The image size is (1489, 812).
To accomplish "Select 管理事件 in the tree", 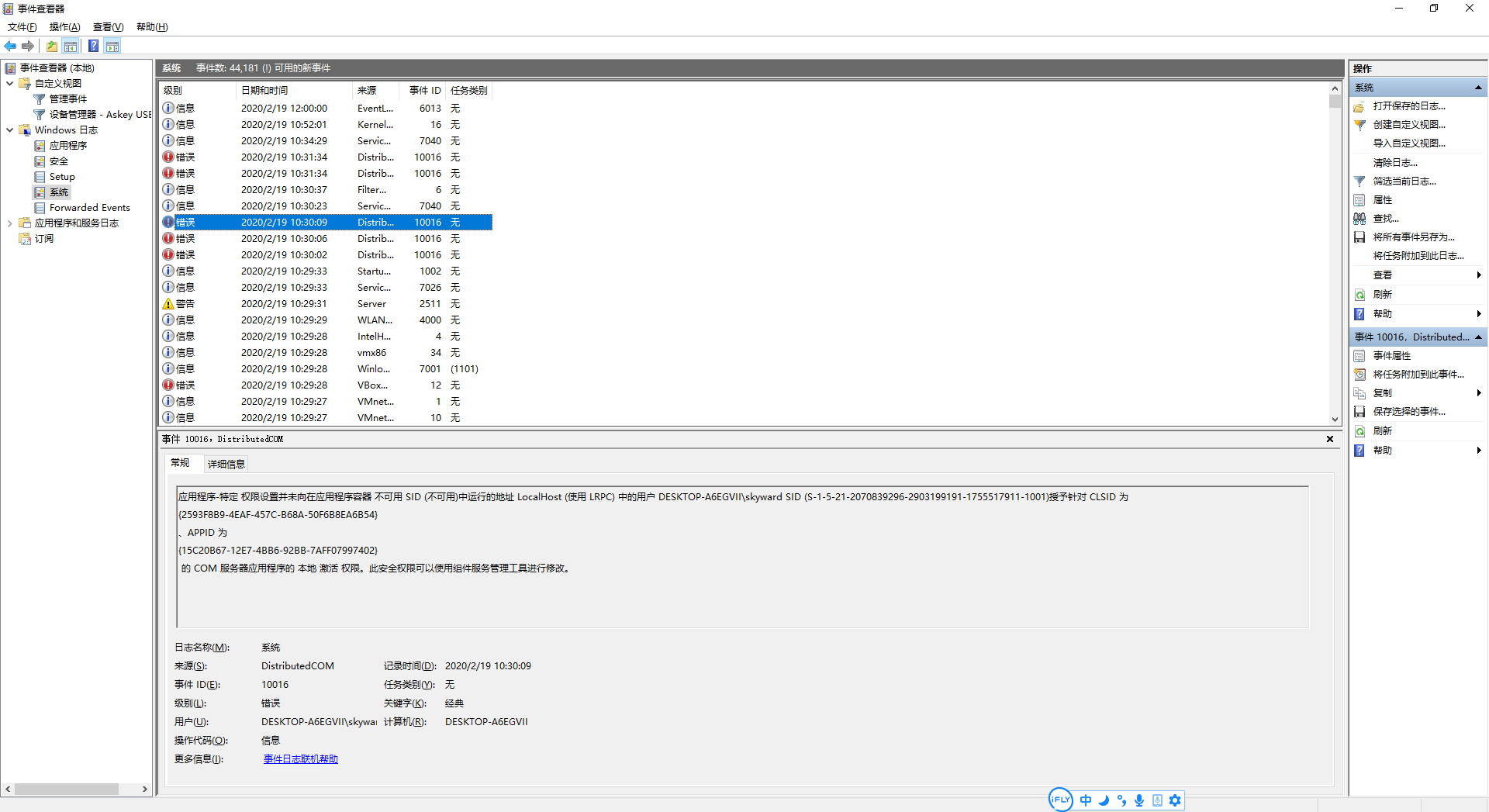I will 68,99.
